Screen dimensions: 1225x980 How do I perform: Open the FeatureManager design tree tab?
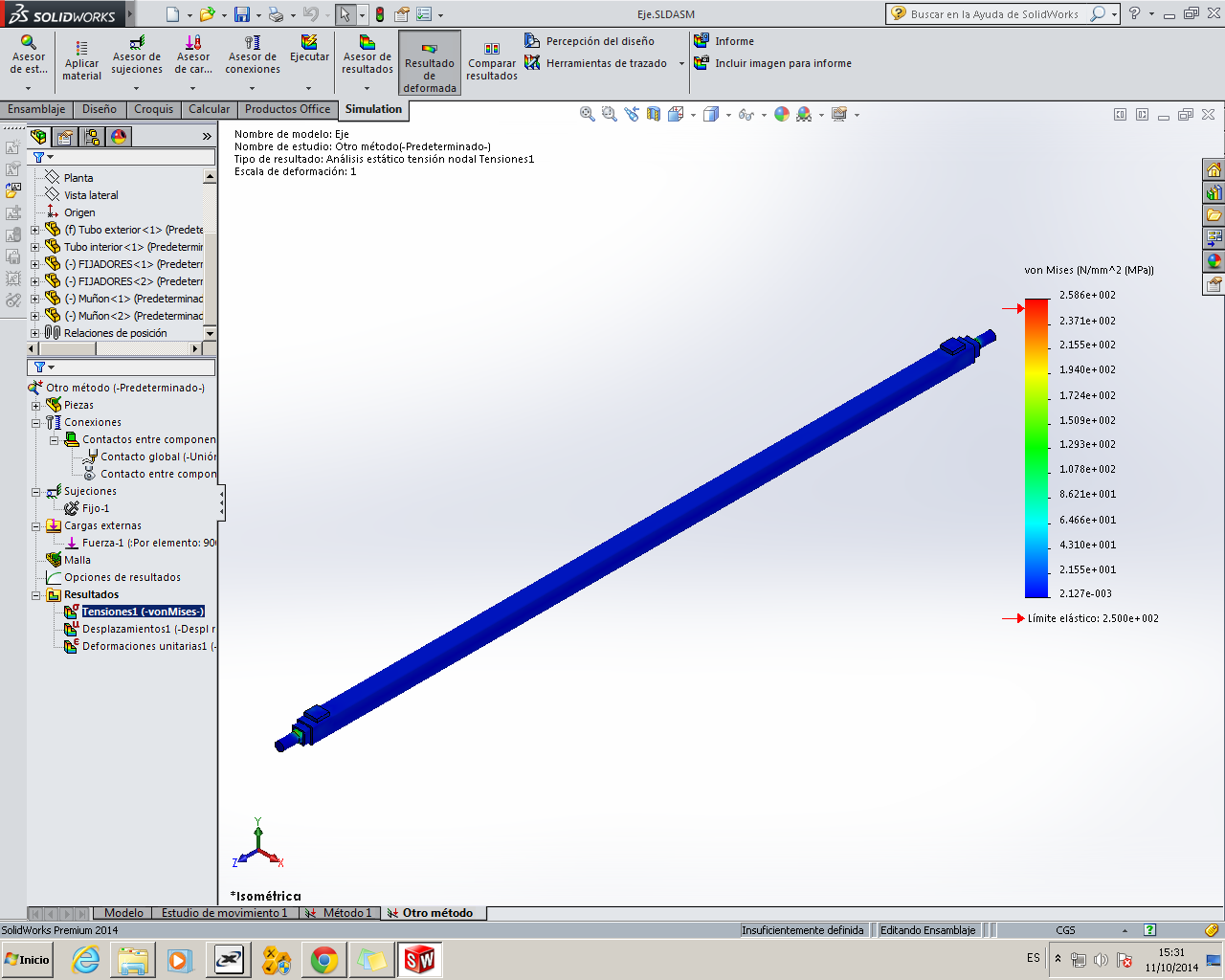pos(38,137)
